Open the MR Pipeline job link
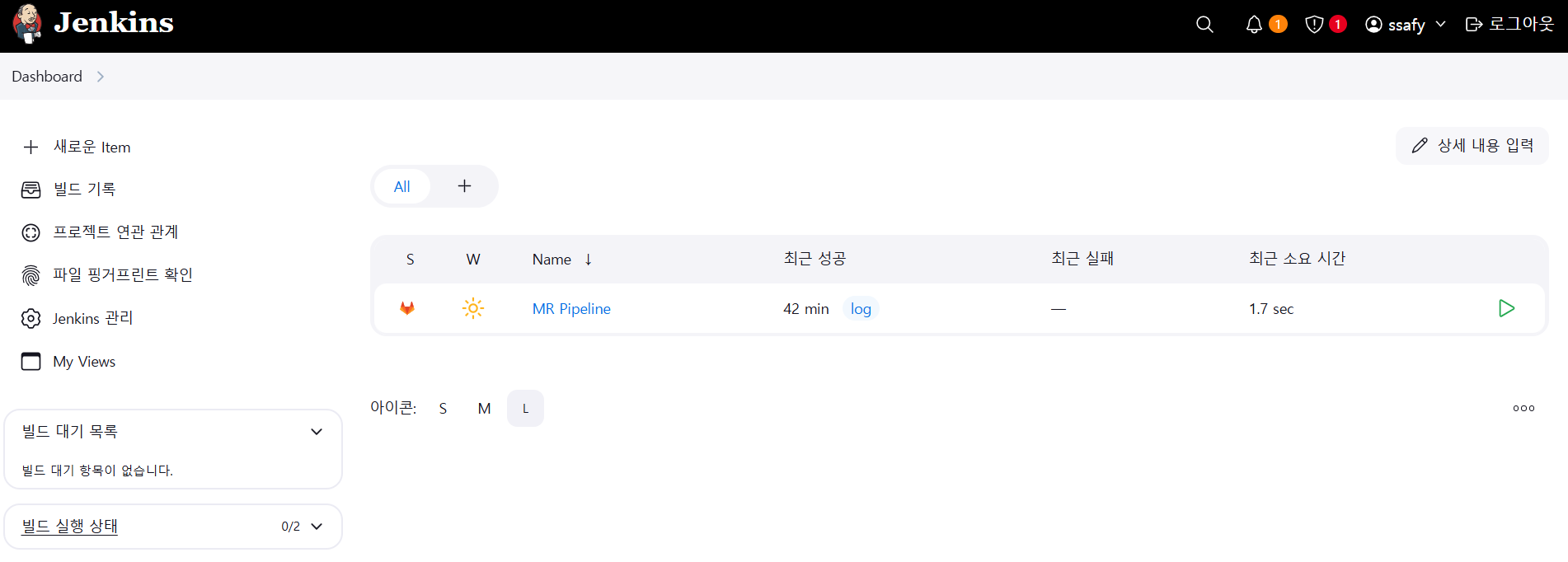 click(571, 309)
